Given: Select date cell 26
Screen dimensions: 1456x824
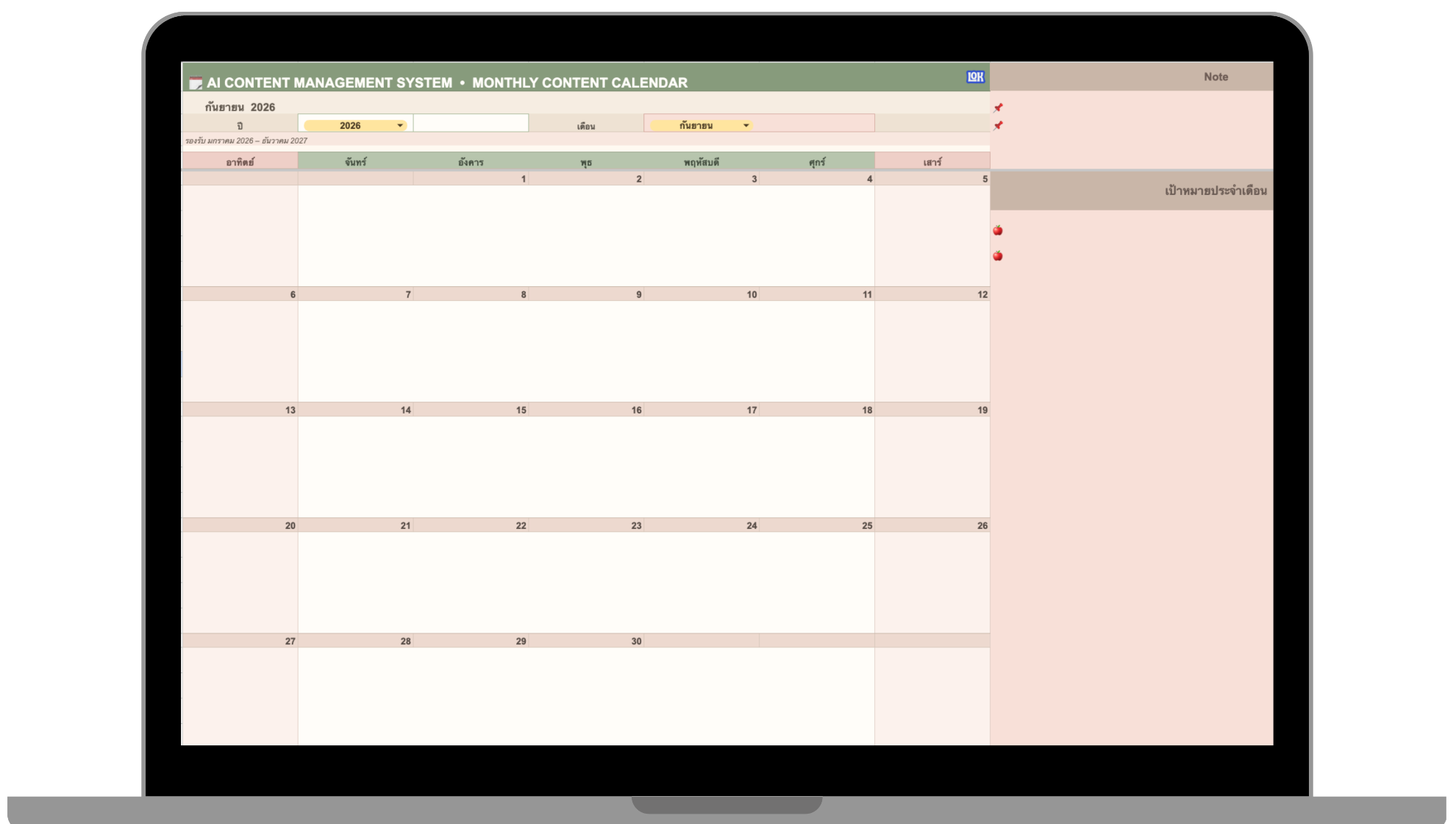Looking at the screenshot, I should point(932,525).
